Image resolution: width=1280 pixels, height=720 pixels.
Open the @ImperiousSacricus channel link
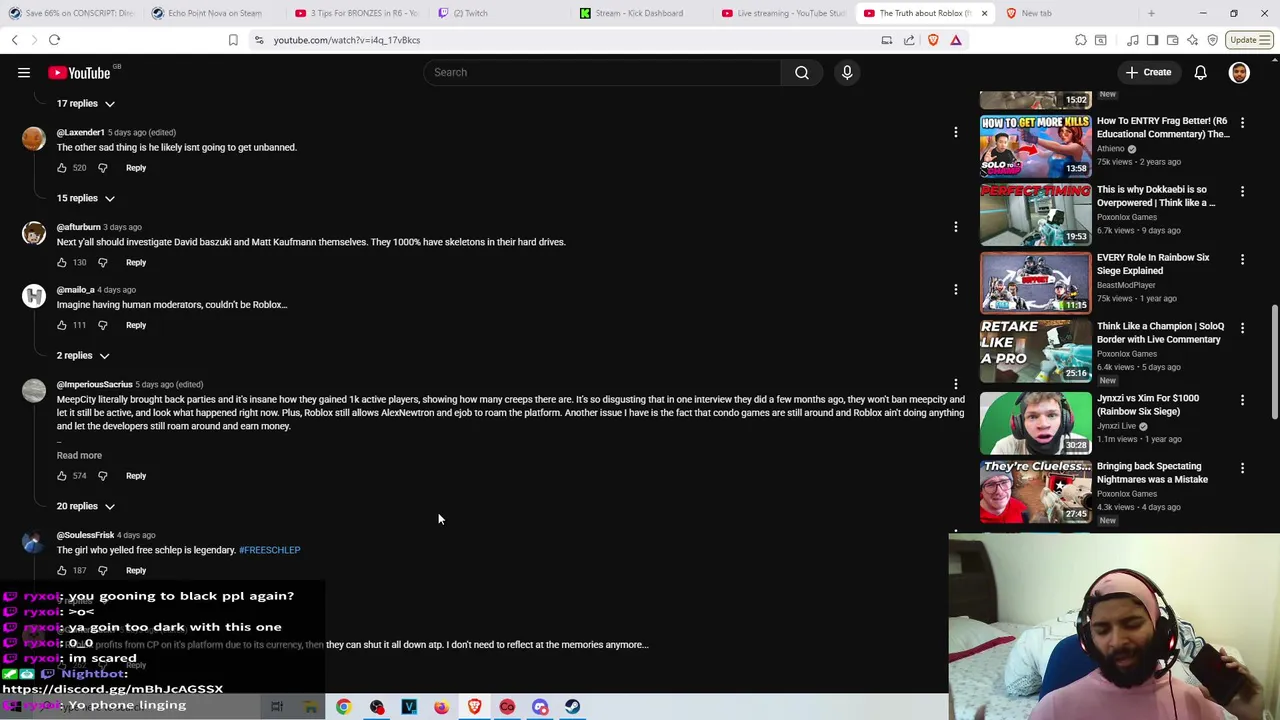pos(94,384)
